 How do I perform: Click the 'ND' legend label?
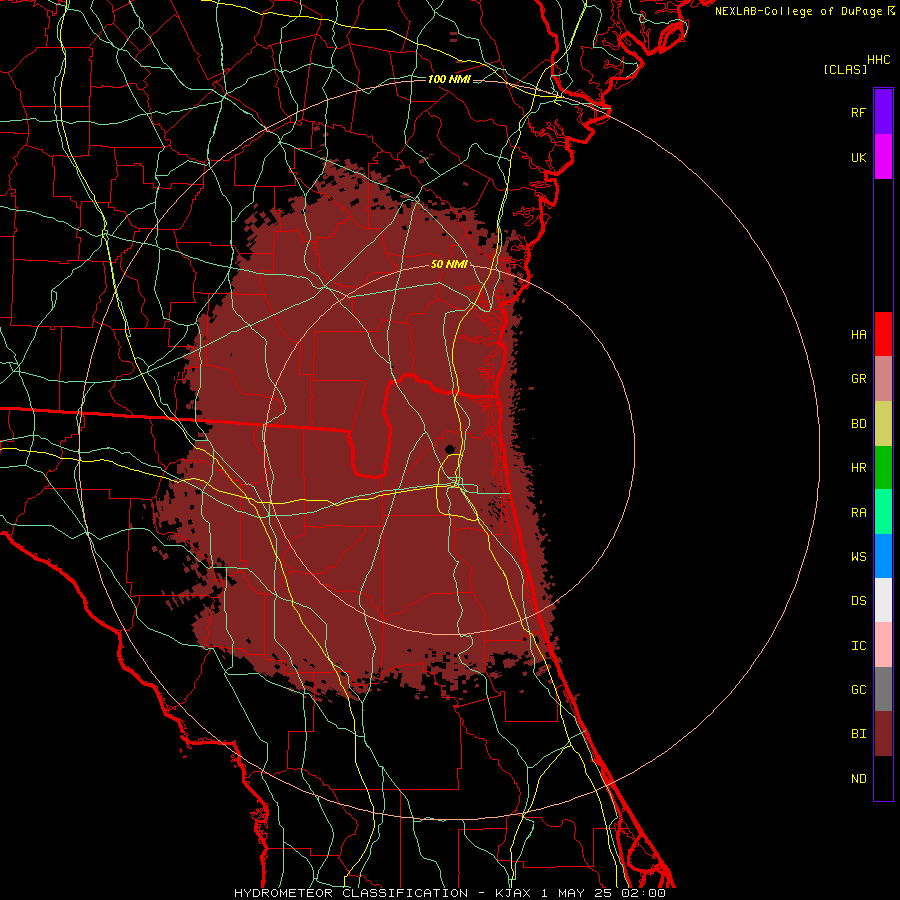[x=858, y=779]
